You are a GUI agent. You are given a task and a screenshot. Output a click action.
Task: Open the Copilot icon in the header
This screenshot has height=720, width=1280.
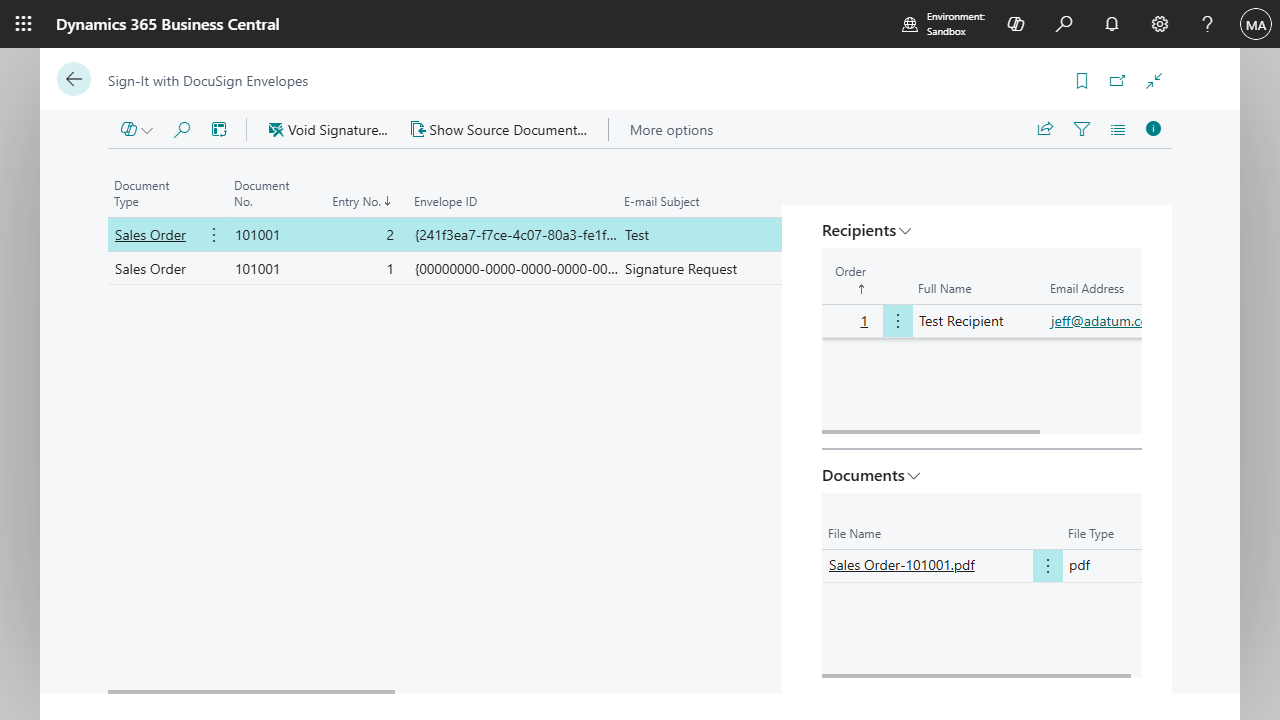point(1016,24)
